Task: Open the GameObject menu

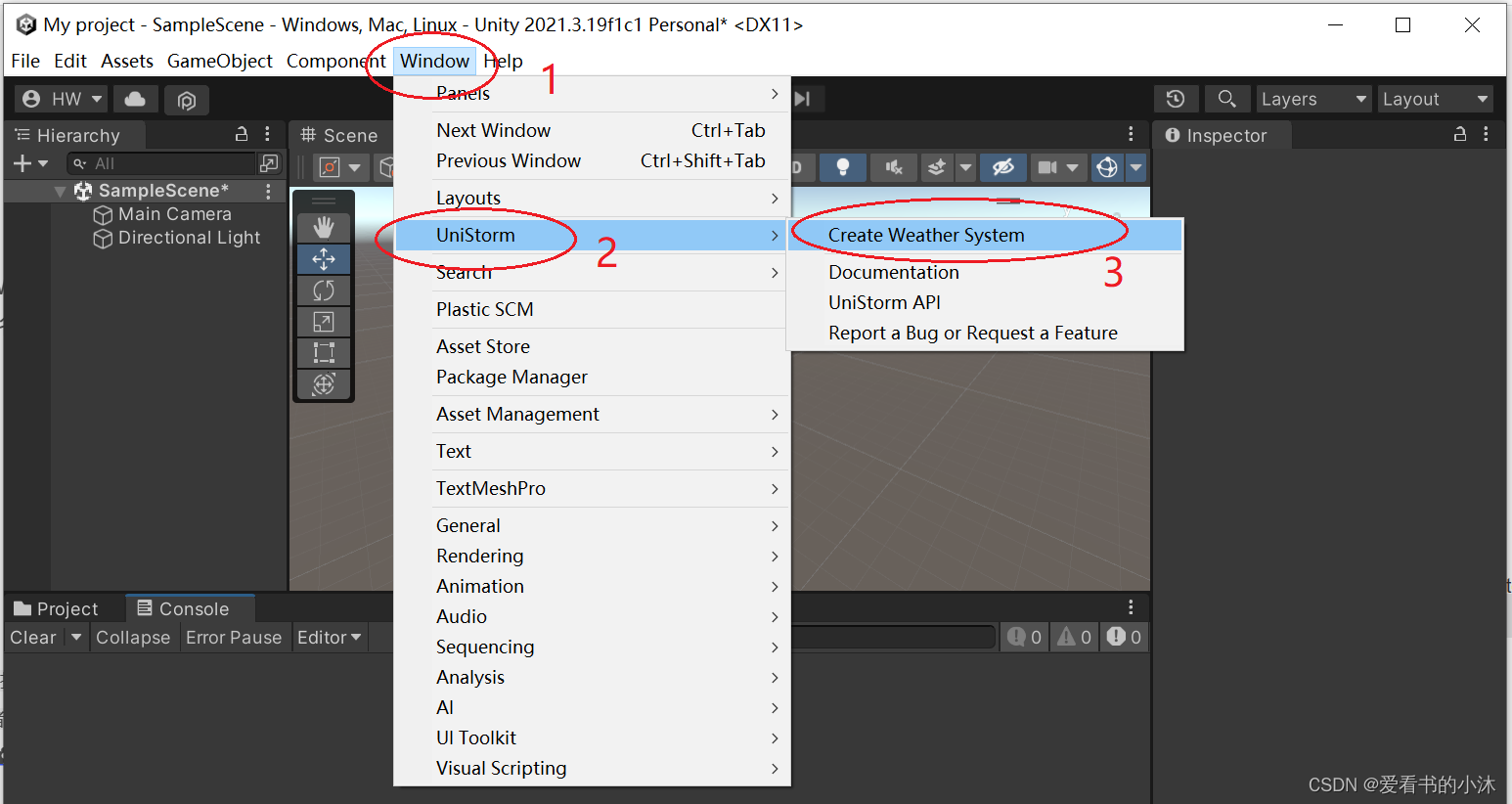Action: (220, 61)
